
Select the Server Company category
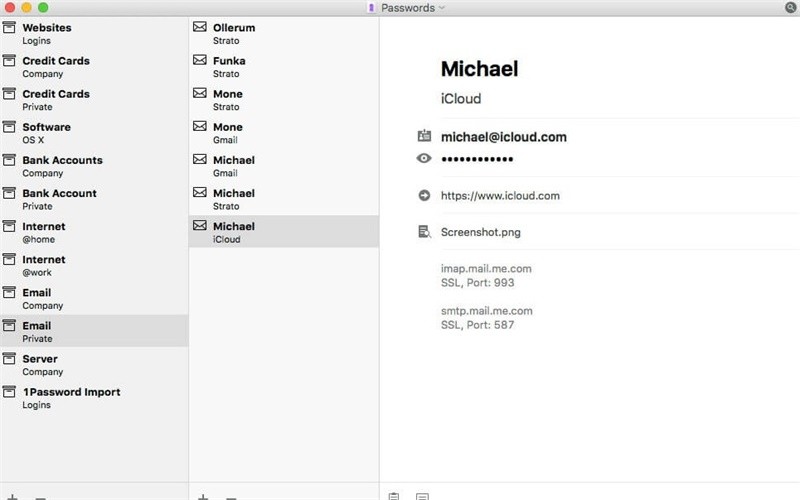tap(94, 365)
